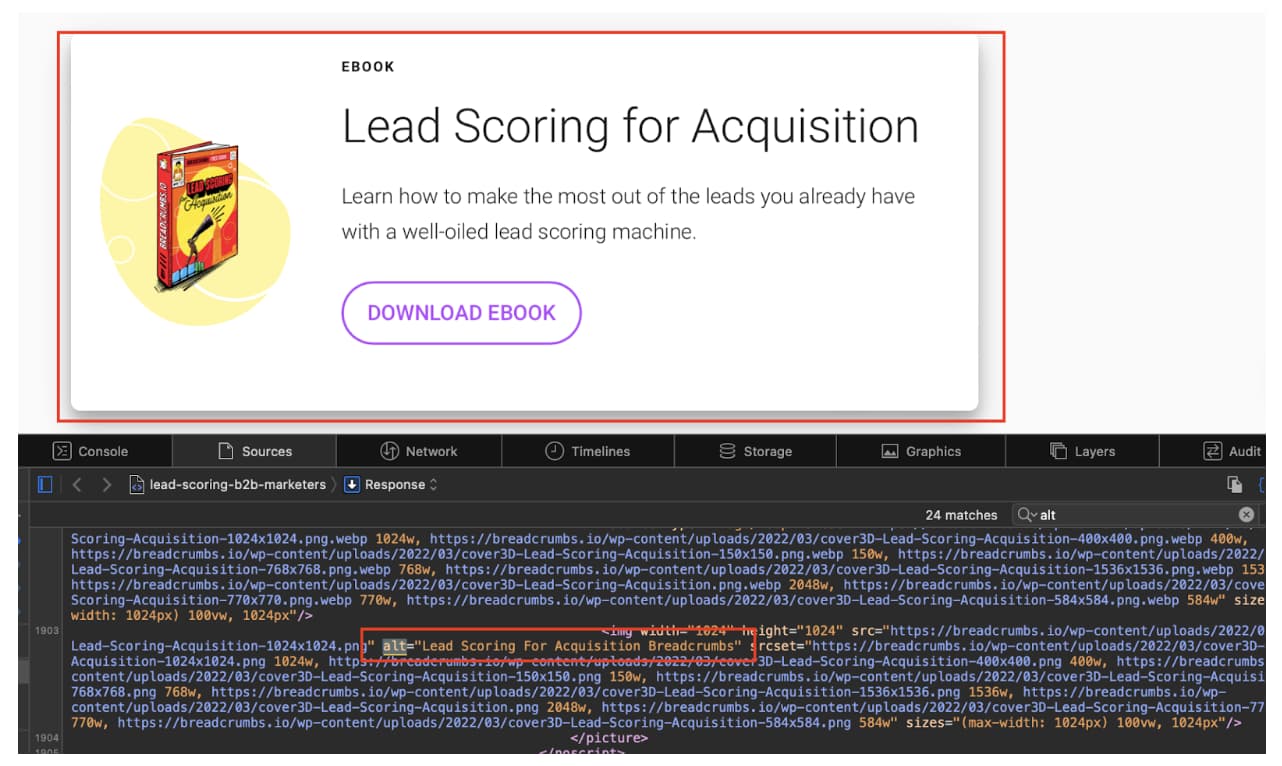This screenshot has height=766, width=1282.
Task: Click the back arrow in Sources path bar
Action: coord(77,485)
